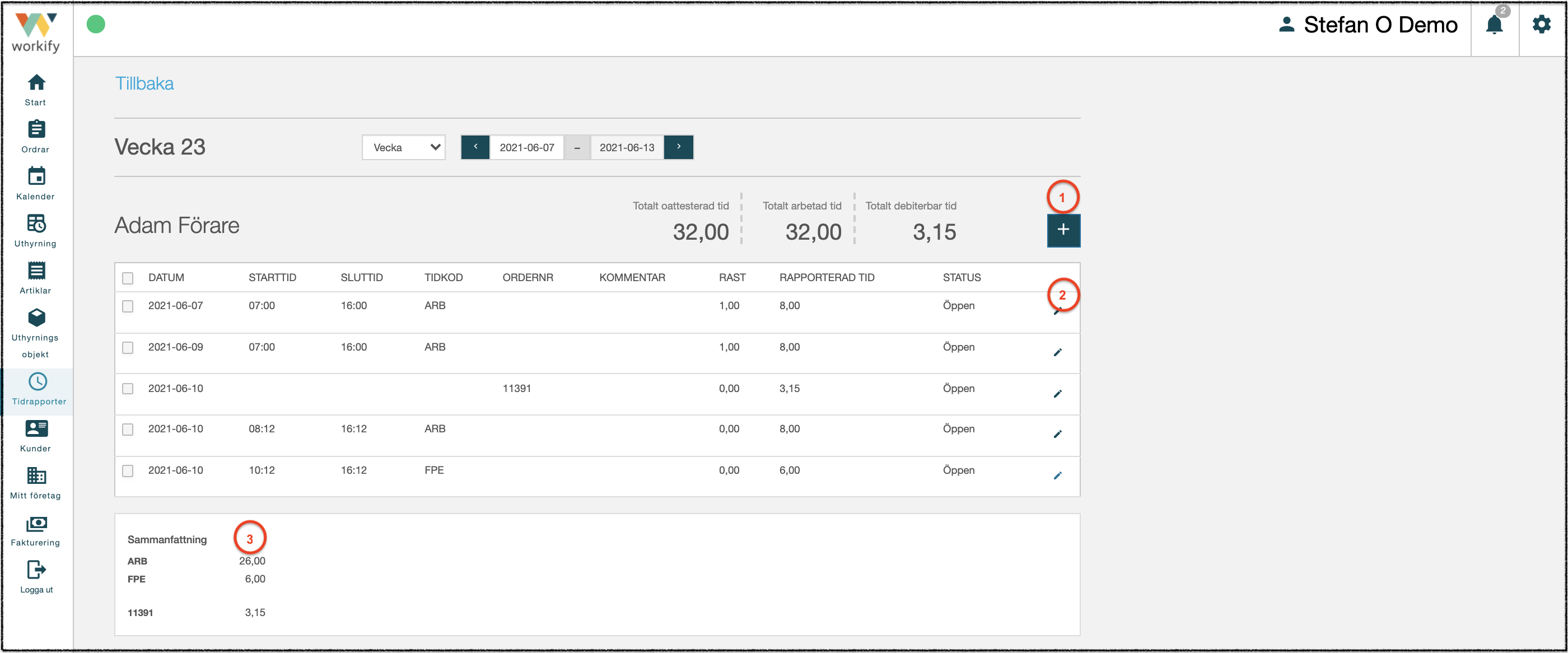Image resolution: width=1568 pixels, height=653 pixels.
Task: Open the Mitt företag building icon
Action: (36, 475)
